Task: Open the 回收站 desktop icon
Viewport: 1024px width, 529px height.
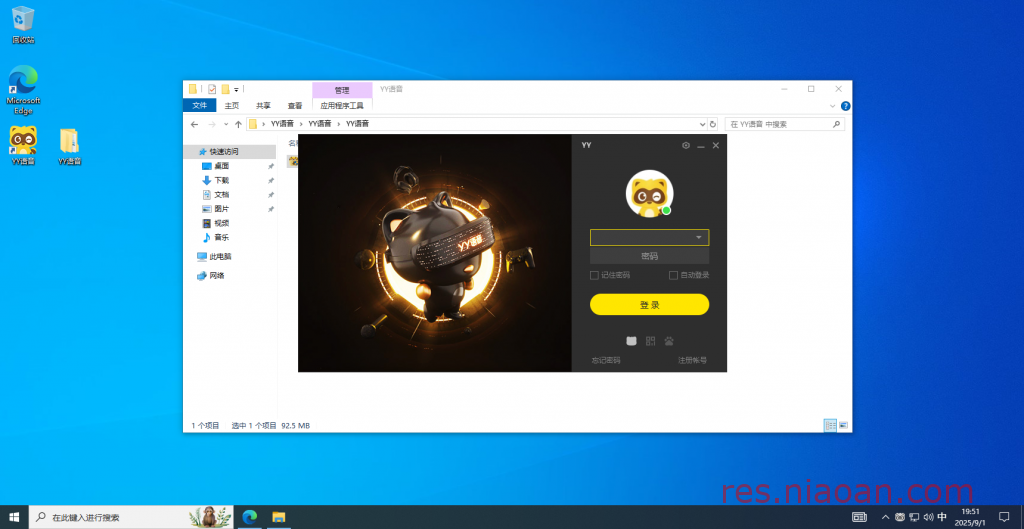Action: pos(23,25)
